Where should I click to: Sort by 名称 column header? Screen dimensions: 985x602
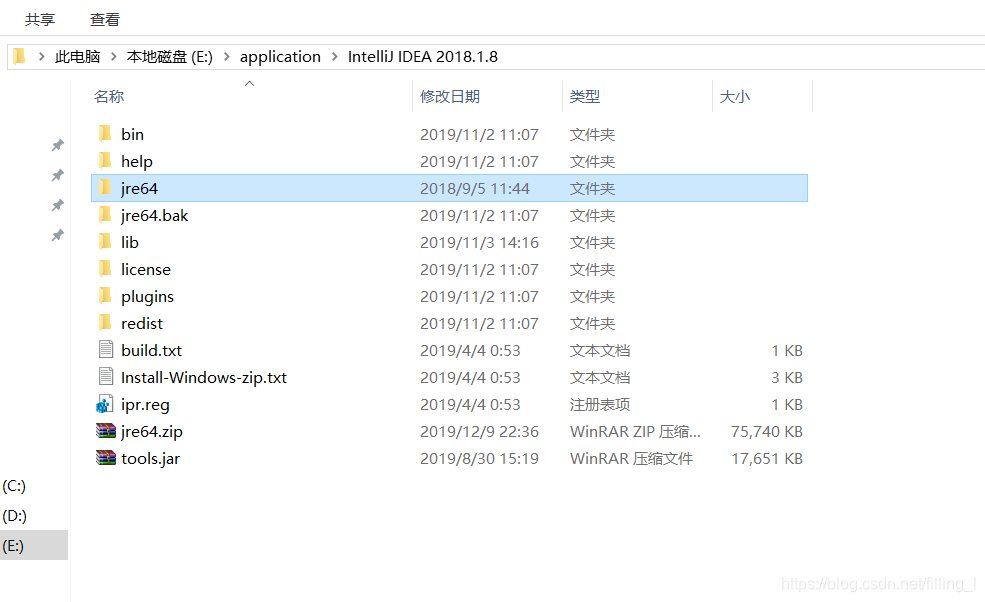pos(109,97)
